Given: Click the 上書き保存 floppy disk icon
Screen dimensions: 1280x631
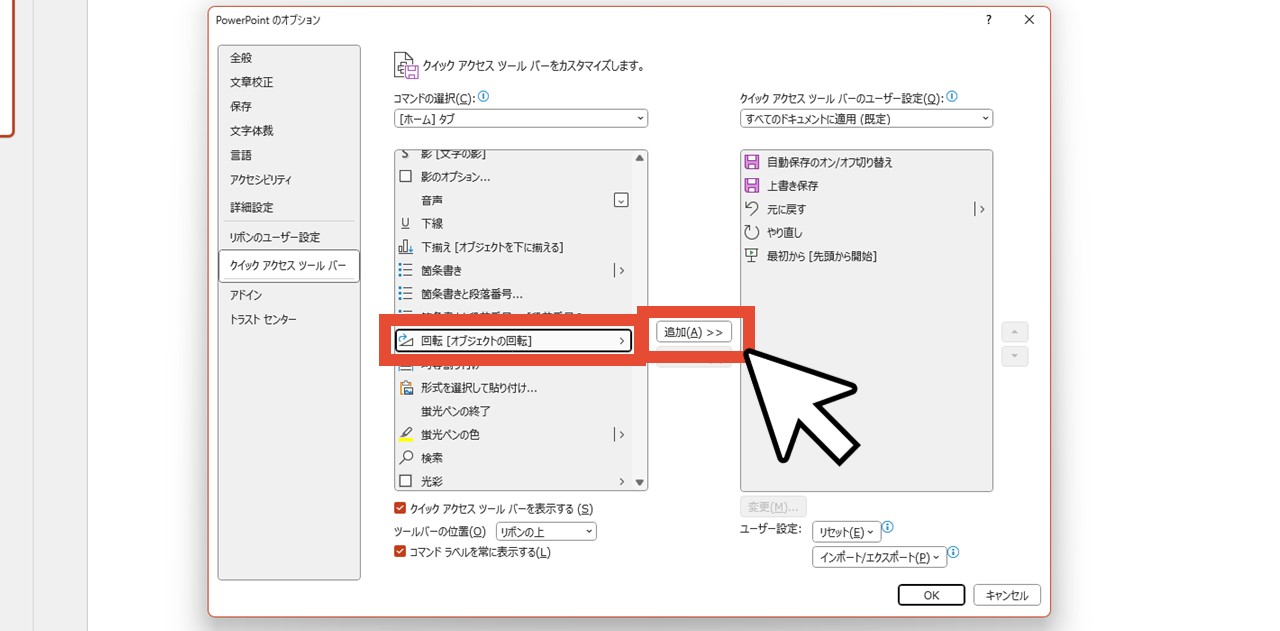Looking at the screenshot, I should coord(752,185).
